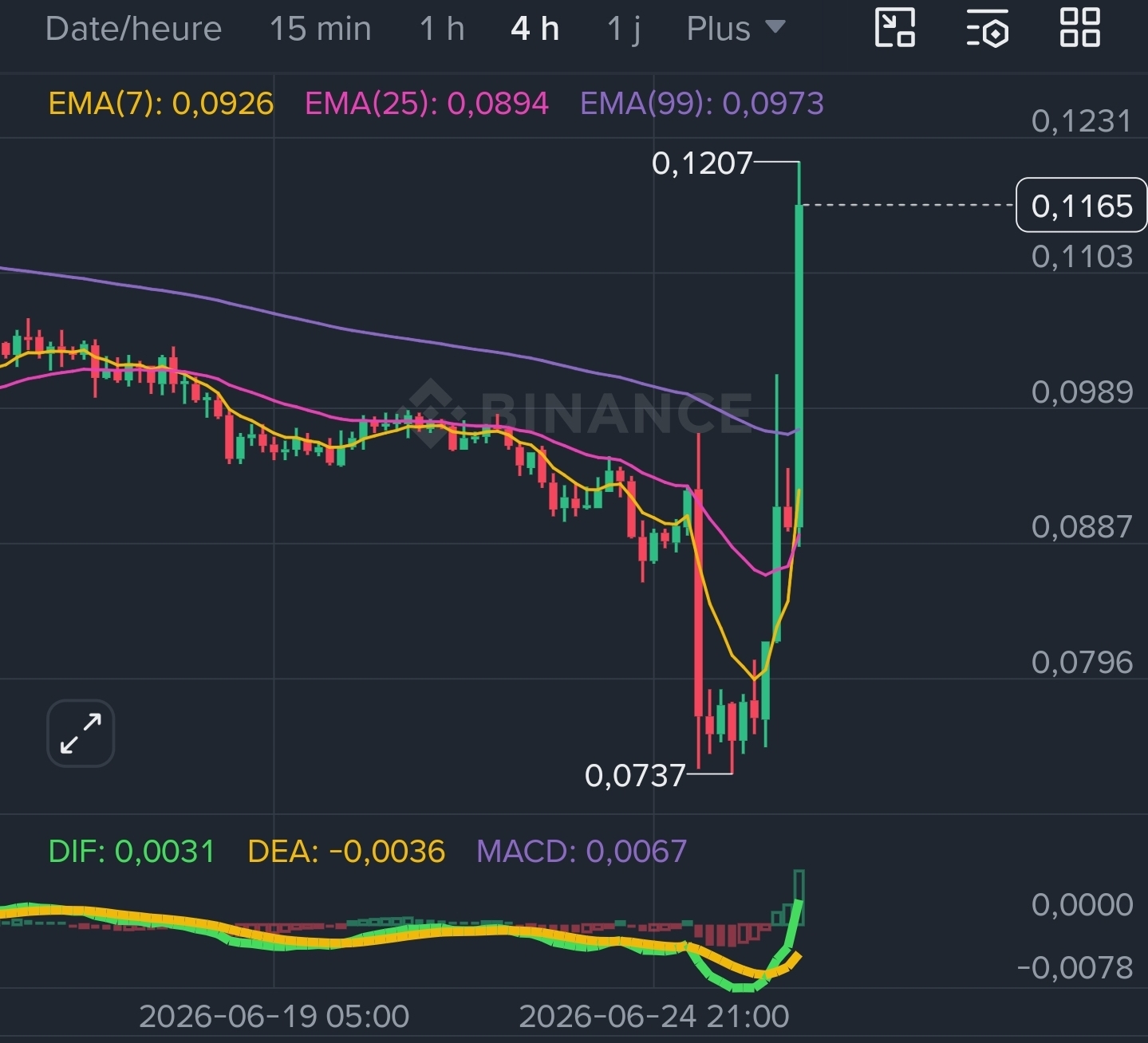Tap the 0,1103 price axis label
The width and height of the screenshot is (1148, 1043).
click(x=1082, y=257)
